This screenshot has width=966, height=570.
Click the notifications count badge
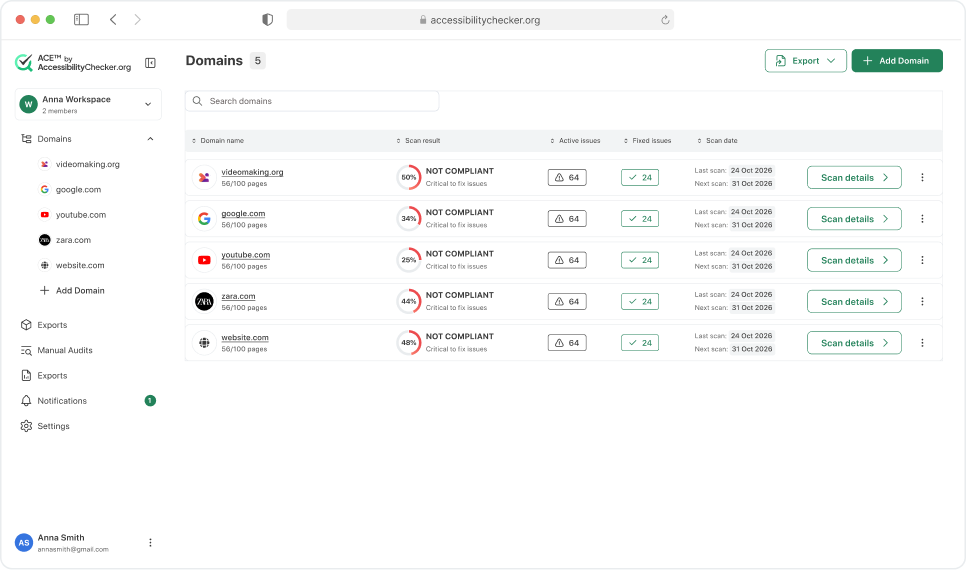coord(150,401)
